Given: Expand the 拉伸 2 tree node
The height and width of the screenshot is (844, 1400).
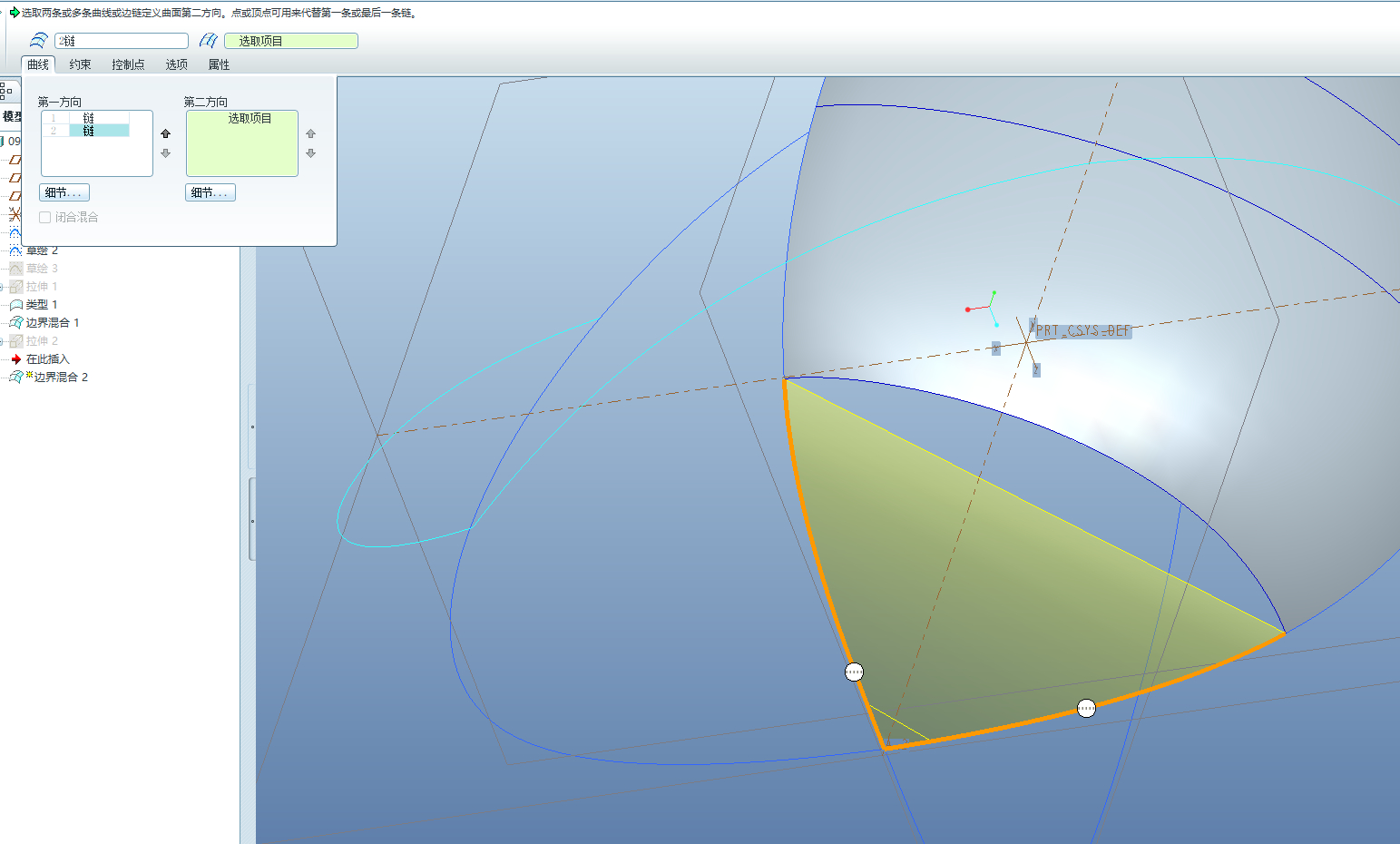Looking at the screenshot, I should [x=2, y=341].
